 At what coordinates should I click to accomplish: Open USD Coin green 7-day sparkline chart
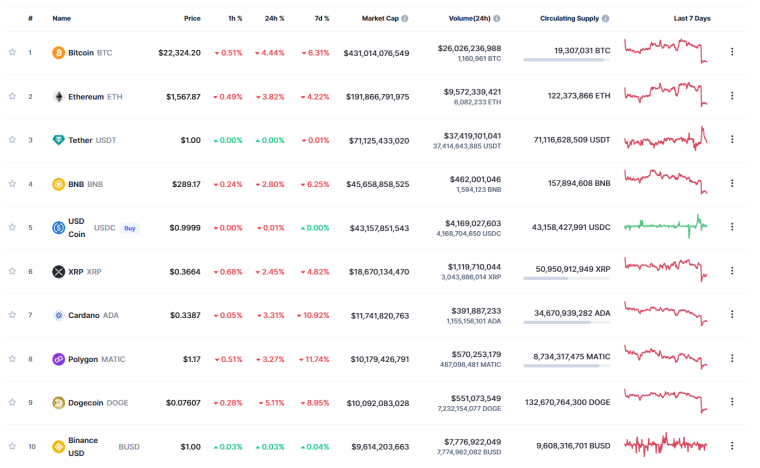click(x=665, y=226)
